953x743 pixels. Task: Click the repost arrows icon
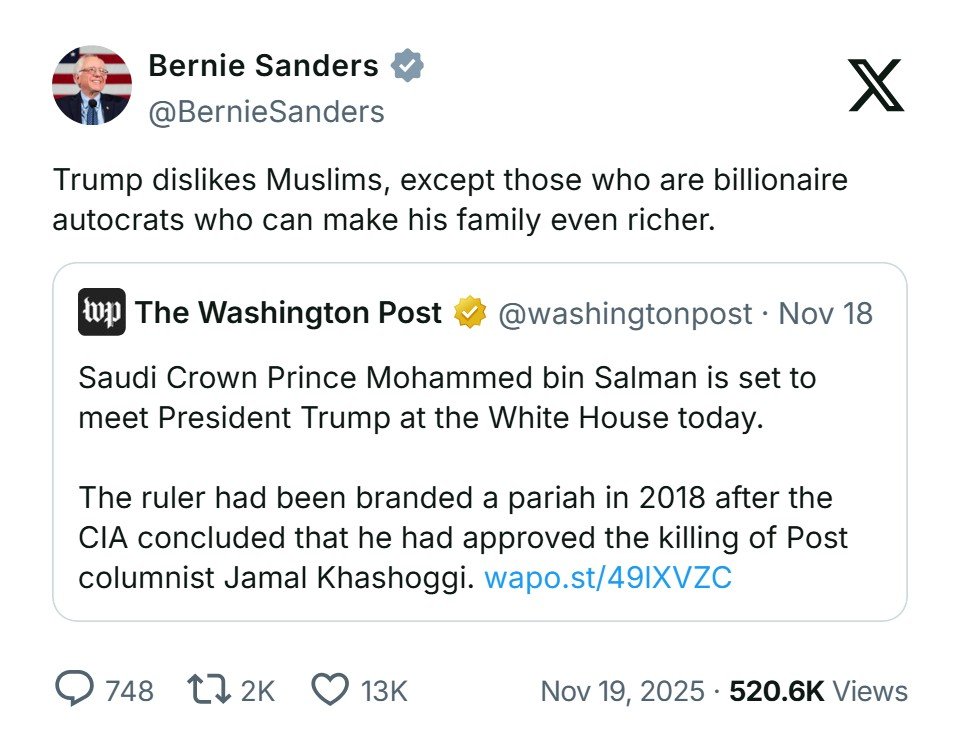tap(205, 690)
